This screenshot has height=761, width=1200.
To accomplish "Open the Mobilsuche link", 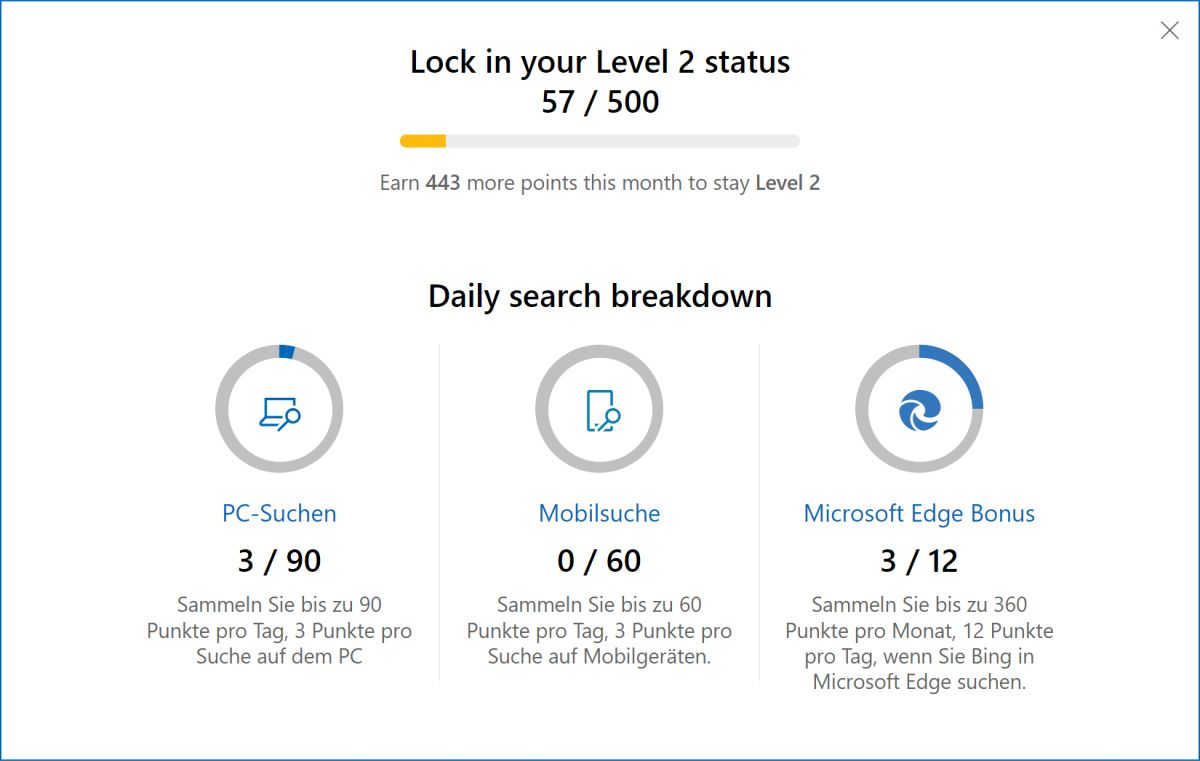I will (599, 513).
